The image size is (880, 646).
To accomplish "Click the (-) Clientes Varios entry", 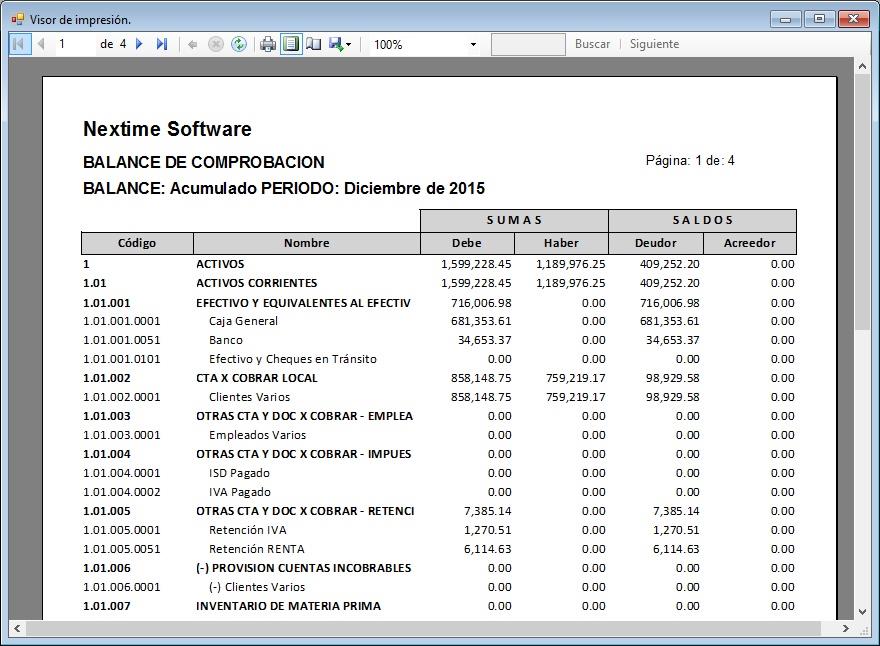I will point(256,587).
